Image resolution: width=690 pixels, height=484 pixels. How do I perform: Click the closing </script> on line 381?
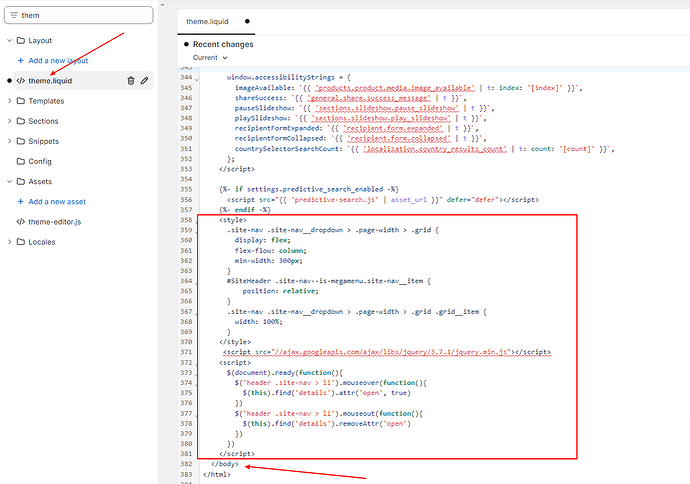237,454
